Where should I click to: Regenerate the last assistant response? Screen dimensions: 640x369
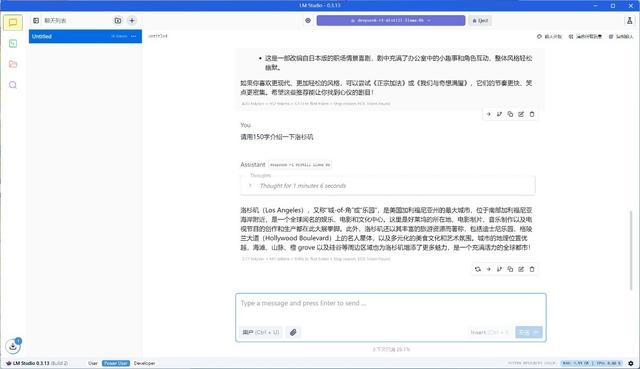click(478, 269)
